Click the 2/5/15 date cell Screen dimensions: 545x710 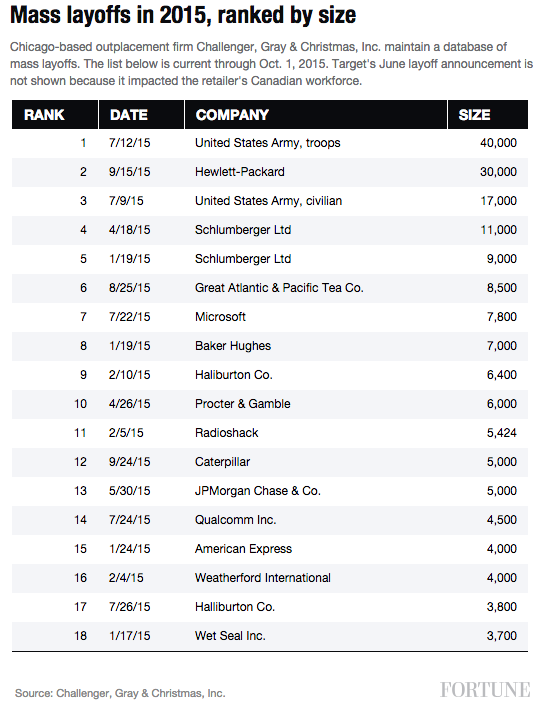tap(126, 433)
